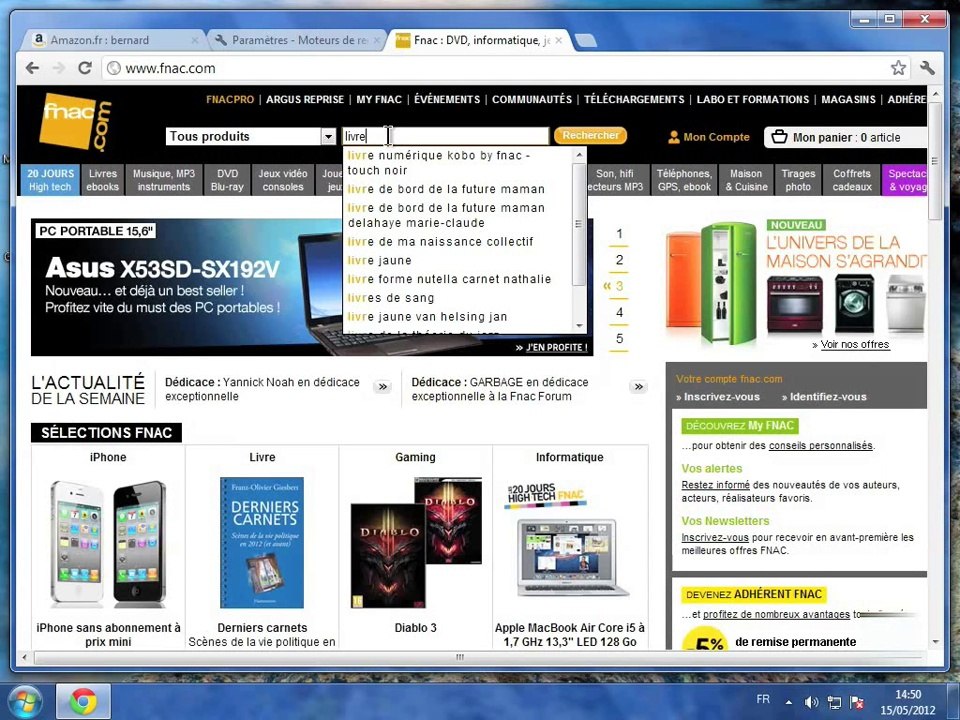
Task: Click arrow next to GARBAGE dédicace
Action: pyautogui.click(x=639, y=387)
